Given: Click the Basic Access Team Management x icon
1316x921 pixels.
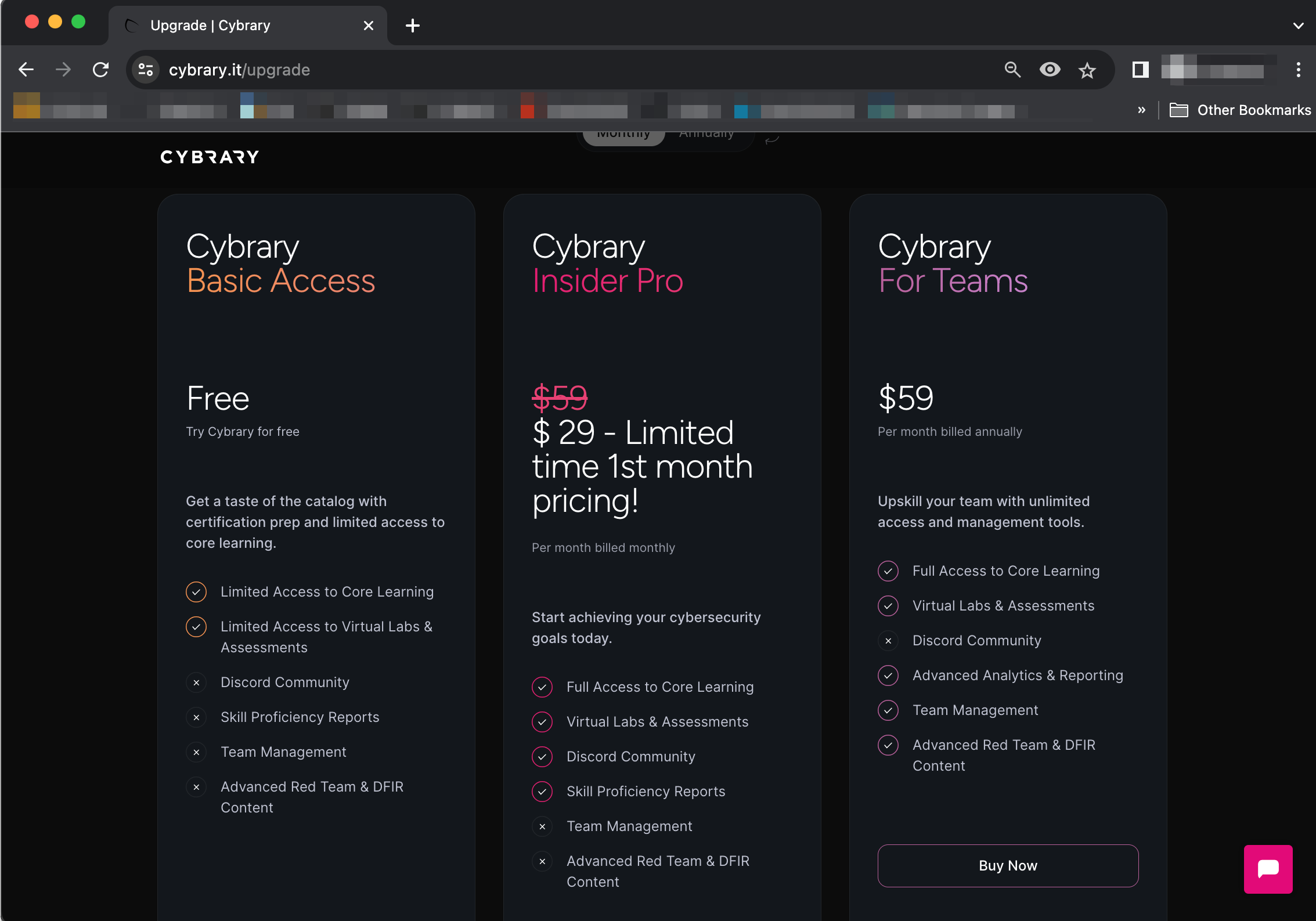Looking at the screenshot, I should point(196,752).
